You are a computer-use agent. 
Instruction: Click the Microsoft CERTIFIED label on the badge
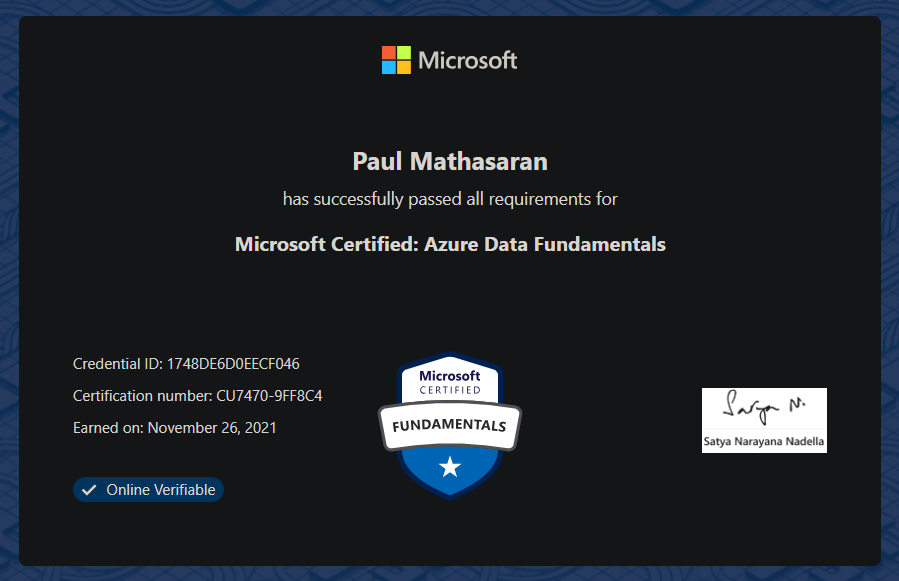(x=449, y=382)
